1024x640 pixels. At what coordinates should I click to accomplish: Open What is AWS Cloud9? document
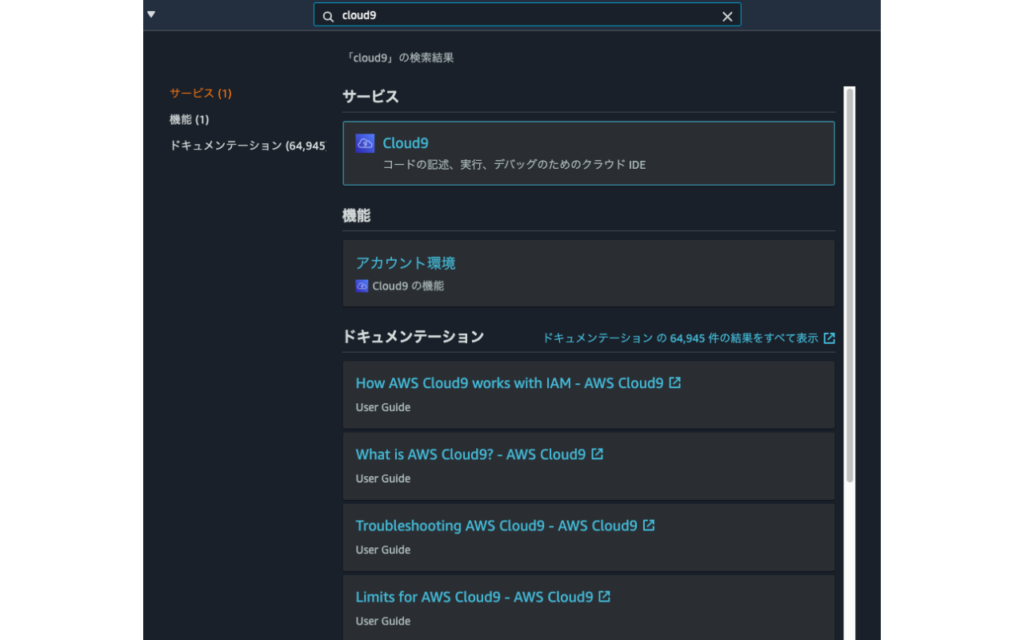click(x=471, y=455)
